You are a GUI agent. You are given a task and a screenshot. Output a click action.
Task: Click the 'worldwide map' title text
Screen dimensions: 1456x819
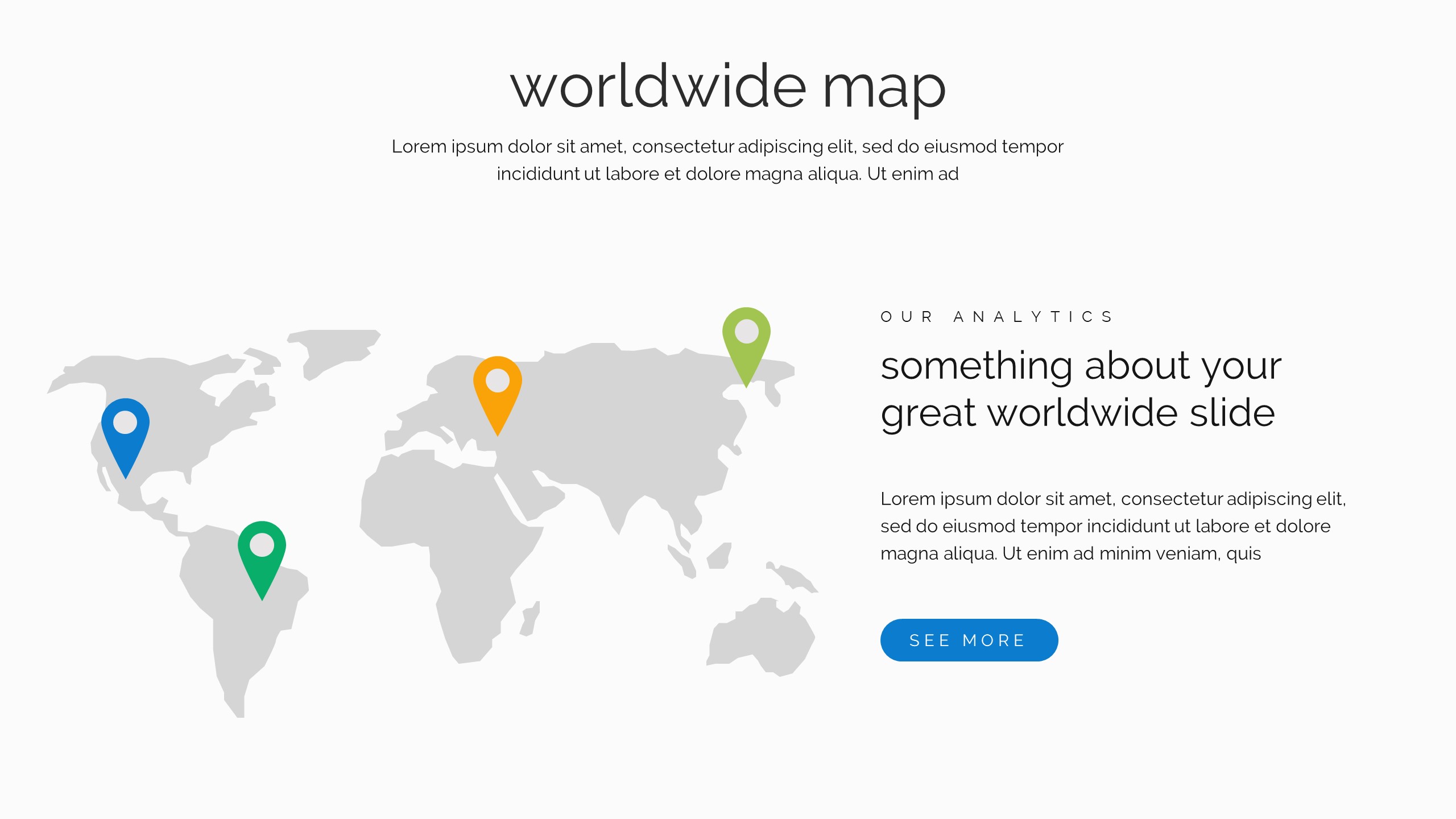[727, 87]
